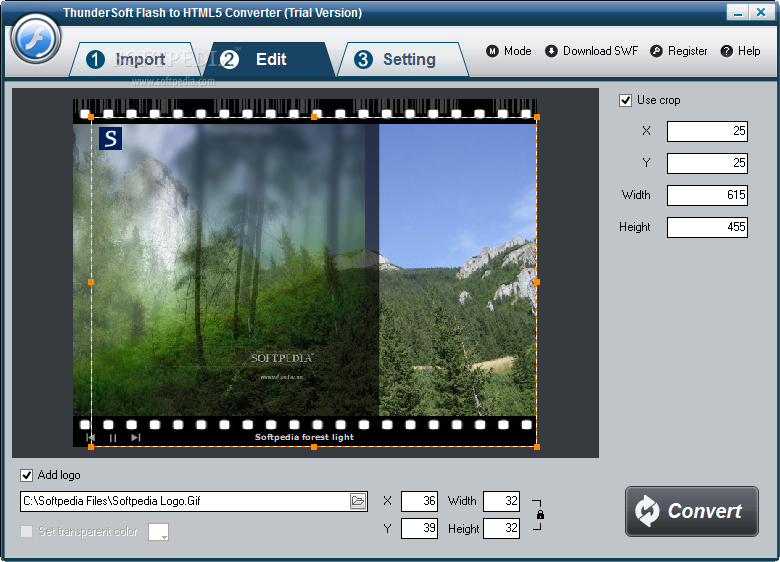Edit the logo X position field

coord(419,501)
